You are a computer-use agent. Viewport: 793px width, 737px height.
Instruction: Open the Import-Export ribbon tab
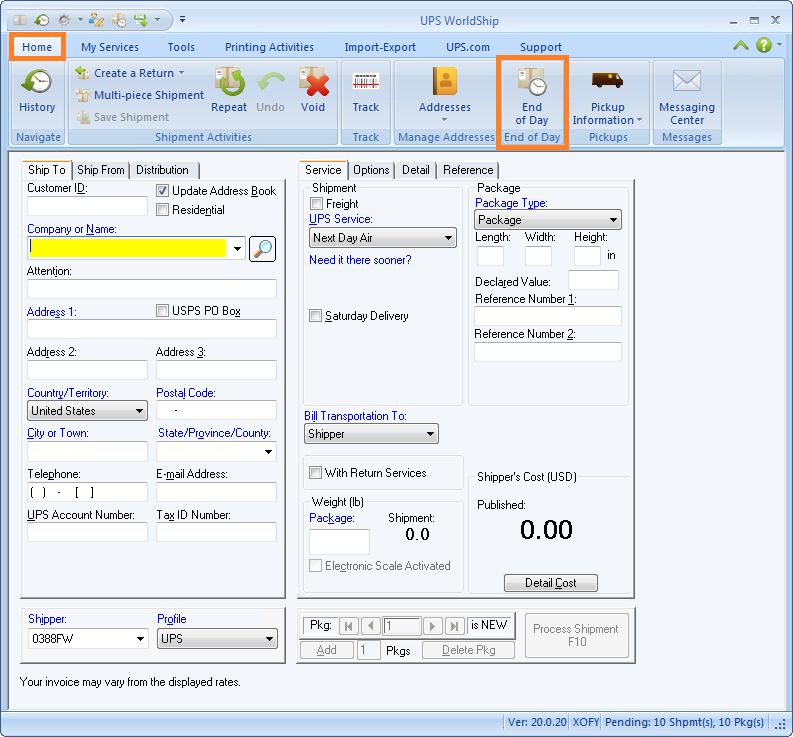click(x=380, y=47)
